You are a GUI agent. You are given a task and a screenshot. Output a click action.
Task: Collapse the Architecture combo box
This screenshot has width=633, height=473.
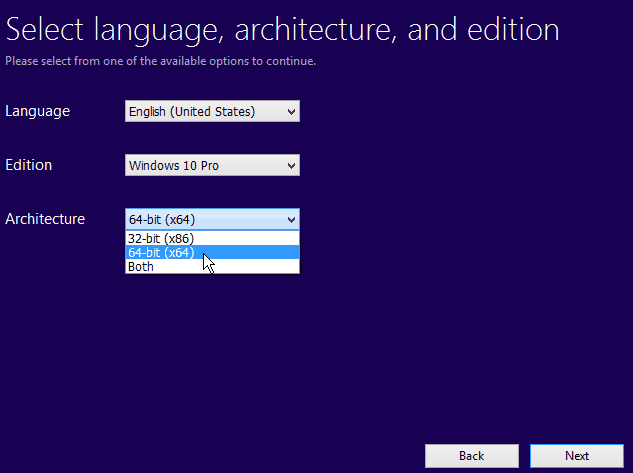point(212,219)
